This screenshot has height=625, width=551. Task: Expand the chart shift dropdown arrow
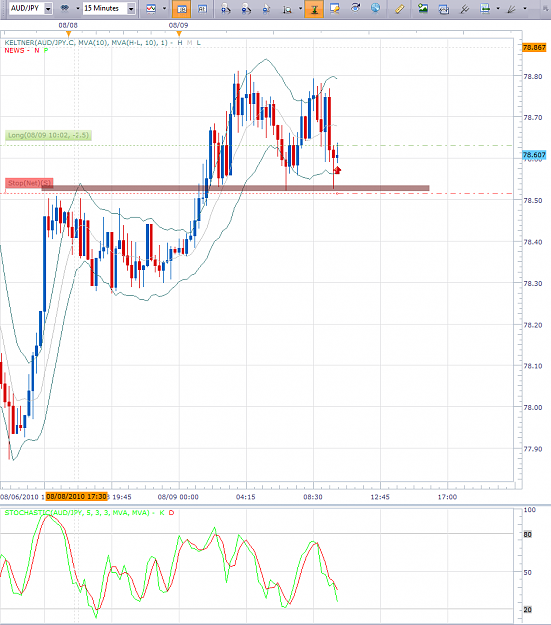tap(498, 8)
